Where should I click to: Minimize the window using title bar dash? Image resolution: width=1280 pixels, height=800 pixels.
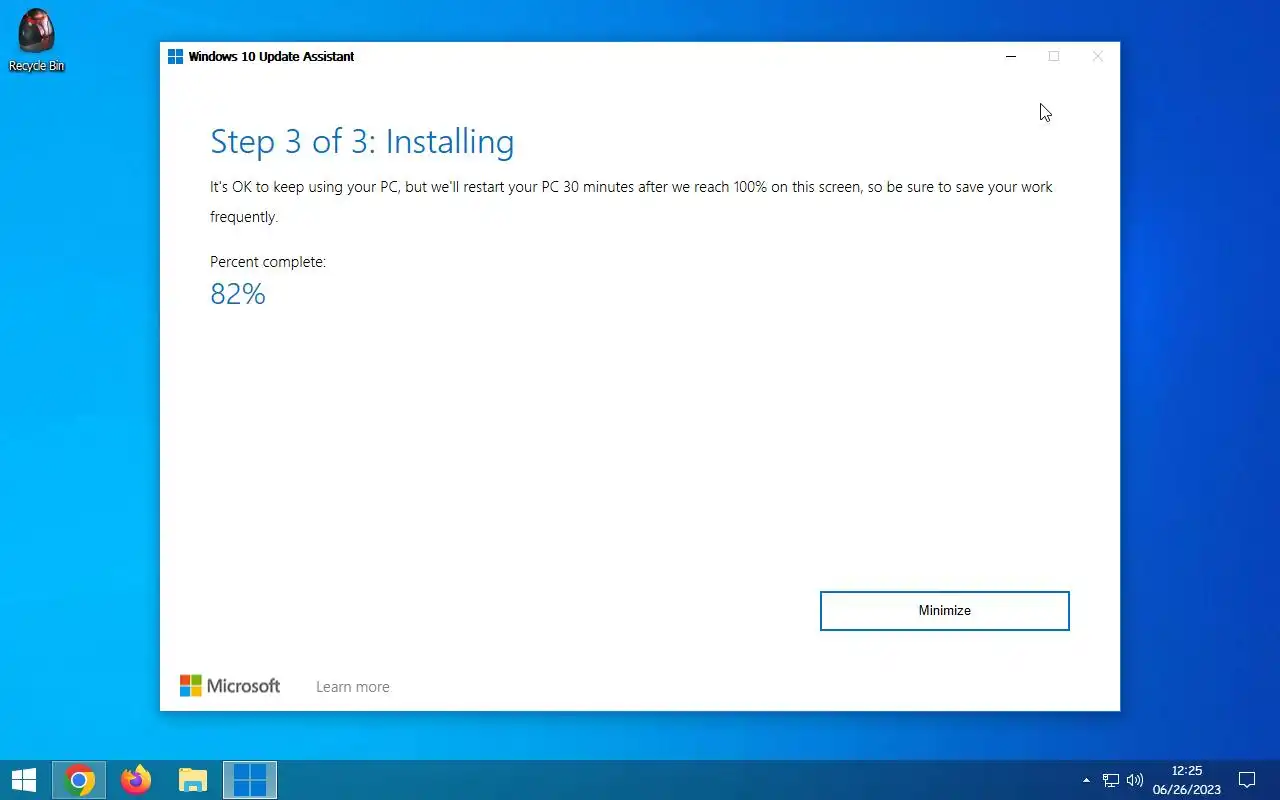point(1011,57)
